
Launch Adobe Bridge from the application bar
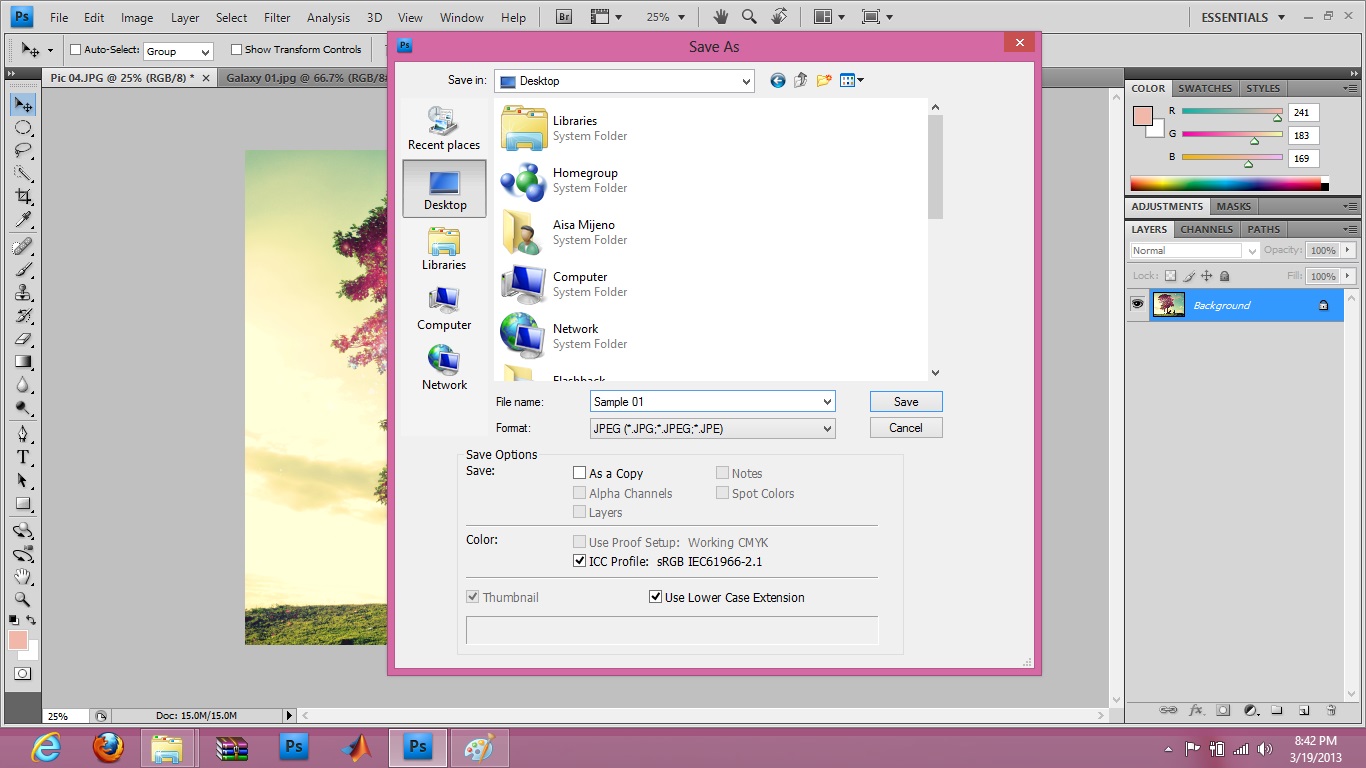(562, 17)
